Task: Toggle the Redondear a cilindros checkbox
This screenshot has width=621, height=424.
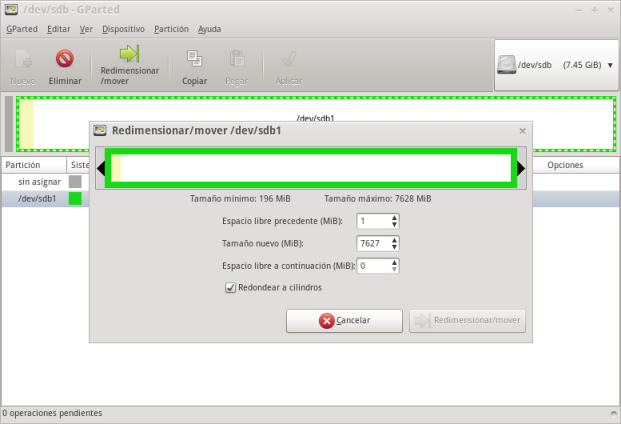Action: (x=231, y=288)
